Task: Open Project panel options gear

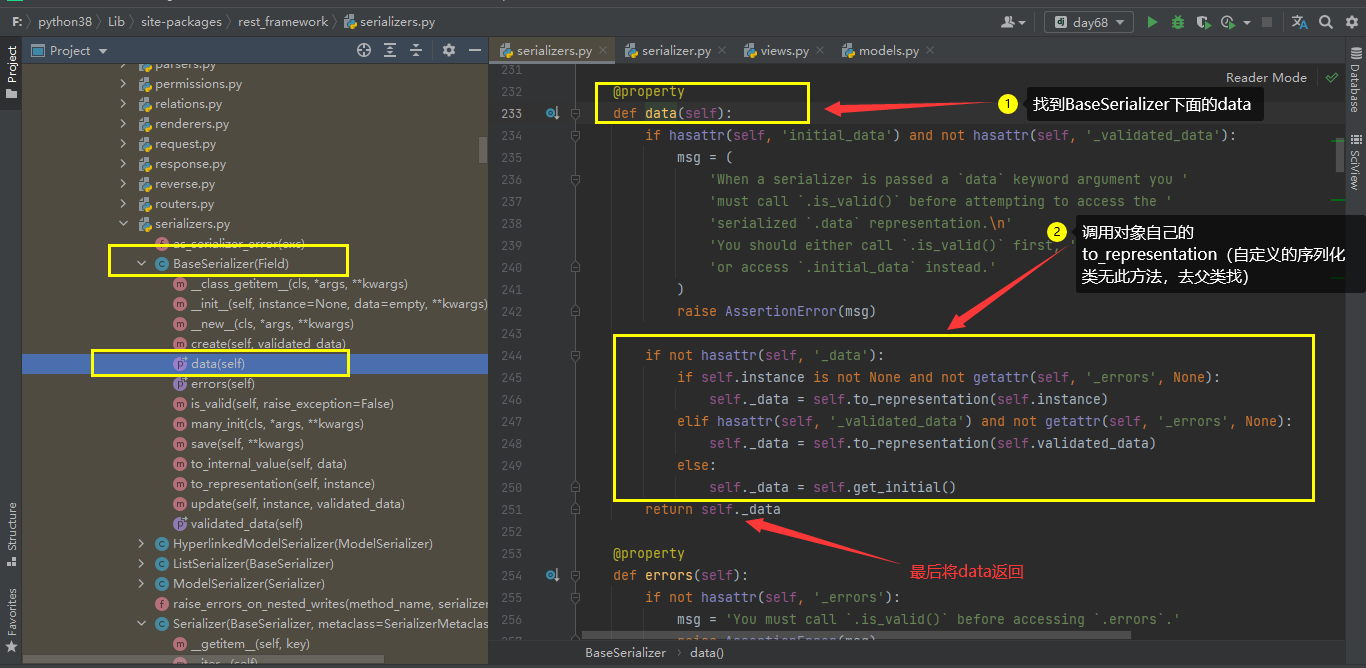Action: (448, 50)
